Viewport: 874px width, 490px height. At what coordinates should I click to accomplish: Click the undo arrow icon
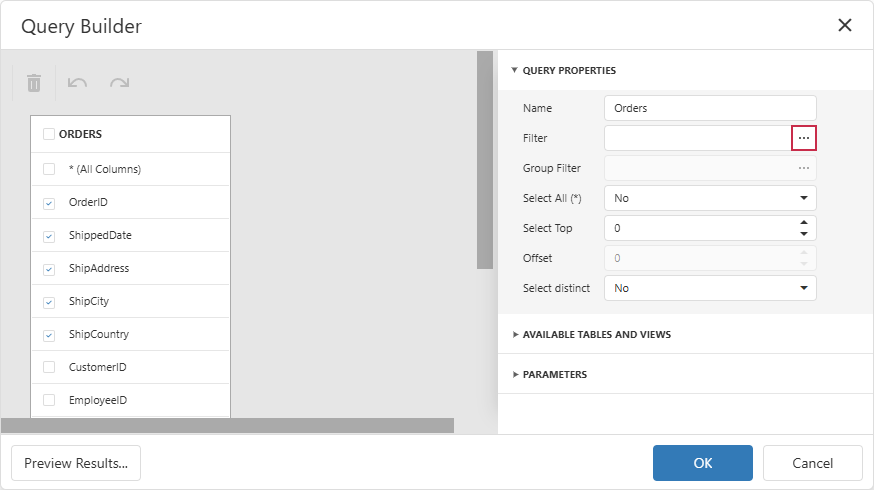77,83
